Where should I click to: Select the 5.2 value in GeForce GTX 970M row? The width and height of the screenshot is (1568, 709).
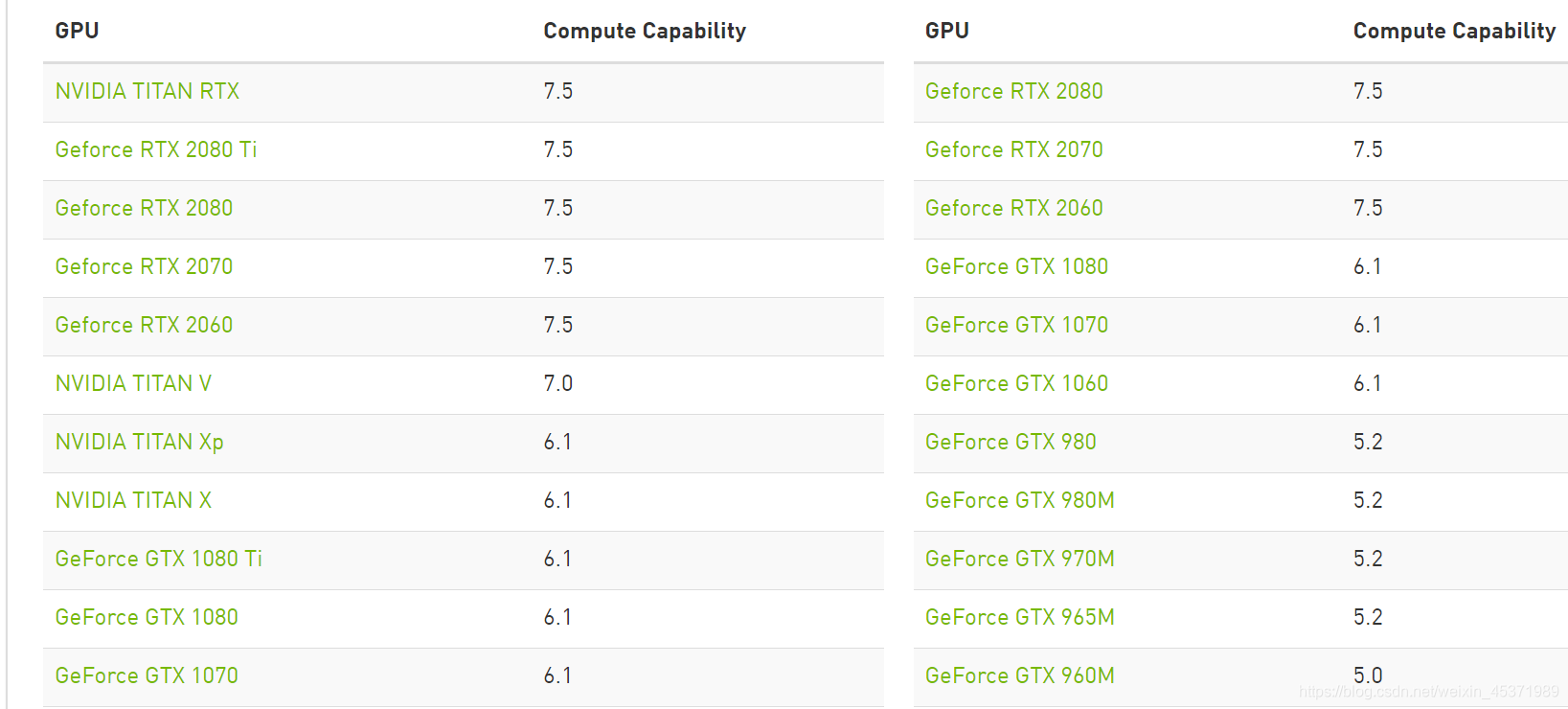(x=1368, y=559)
